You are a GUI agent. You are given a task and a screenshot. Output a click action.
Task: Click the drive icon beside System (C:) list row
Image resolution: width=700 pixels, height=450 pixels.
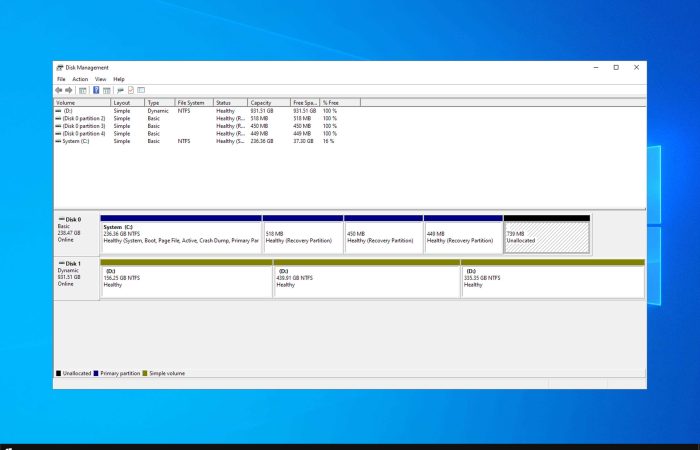click(x=58, y=141)
